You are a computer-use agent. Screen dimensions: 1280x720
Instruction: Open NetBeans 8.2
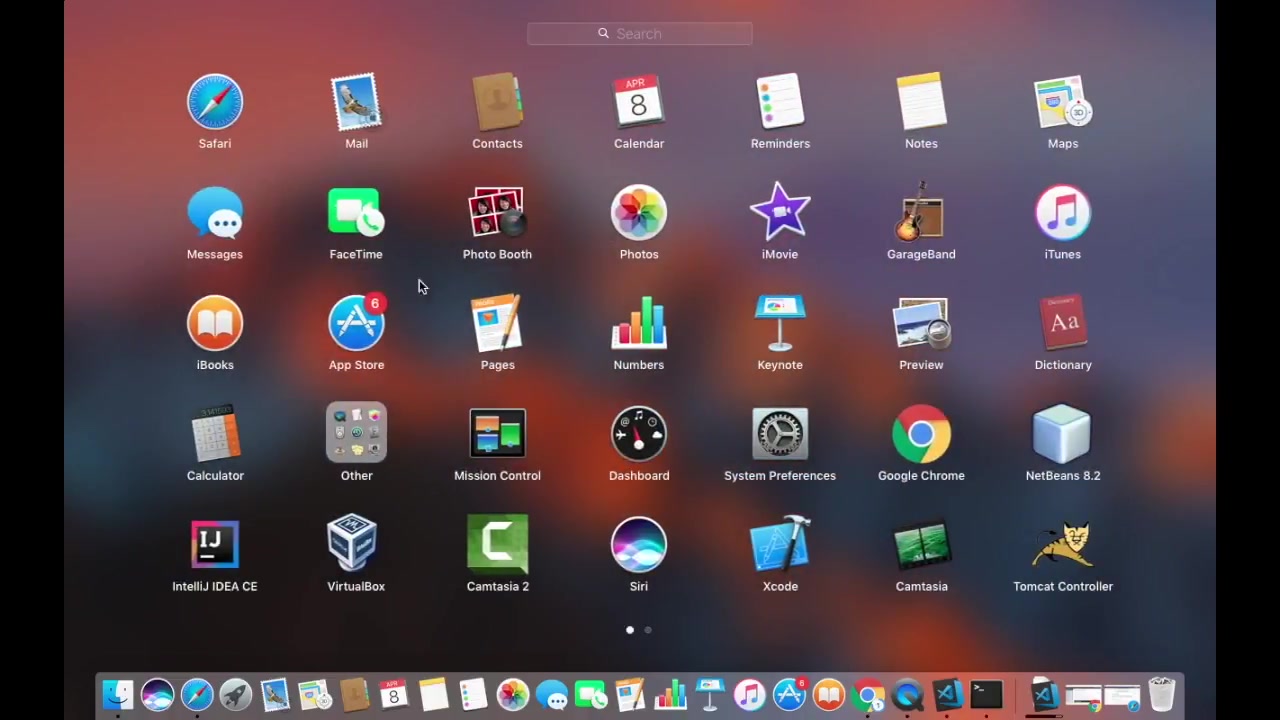(1062, 432)
